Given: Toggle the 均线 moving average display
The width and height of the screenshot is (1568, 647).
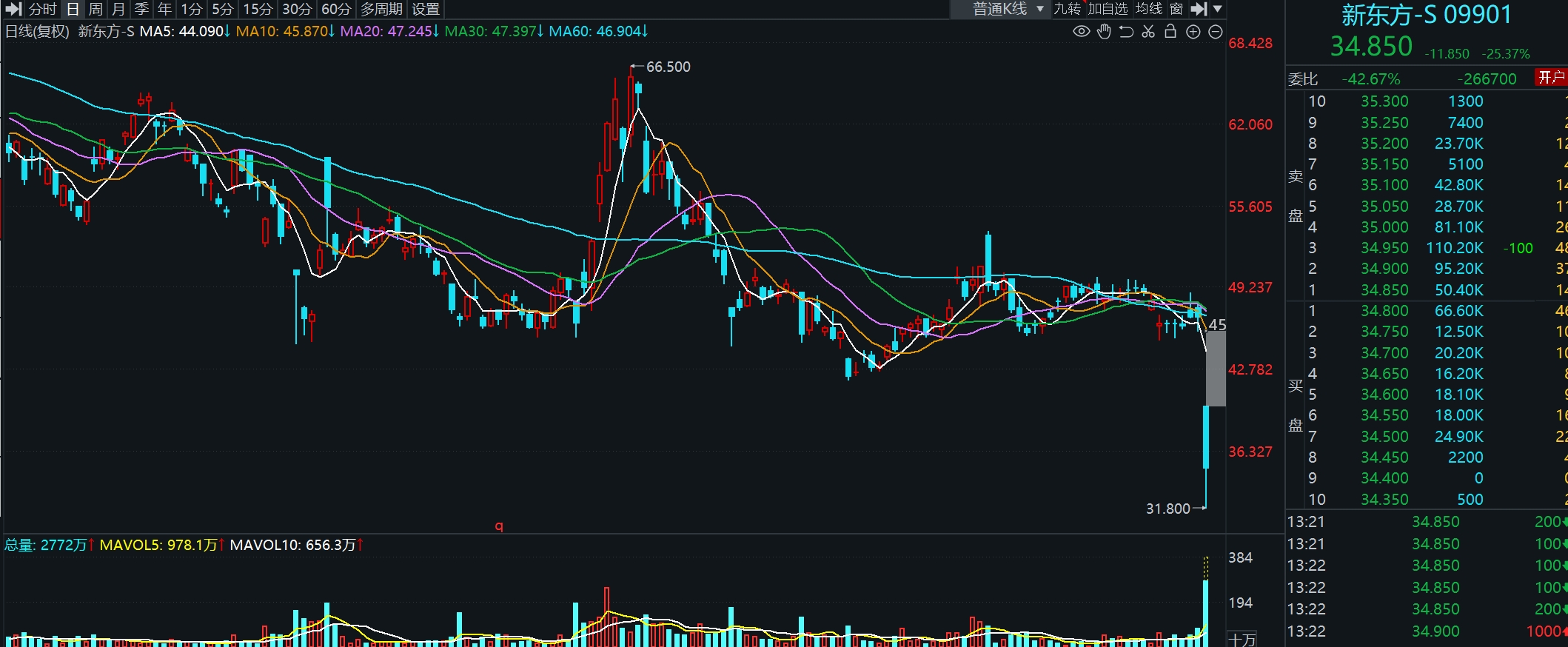Looking at the screenshot, I should coord(1149,9).
